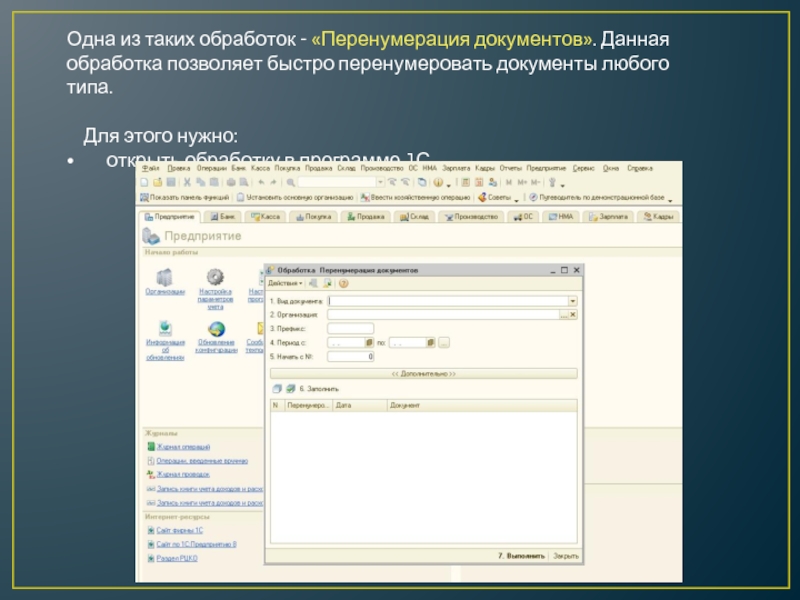Click the Организация input field
Screen dimensions: 800x600
(x=443, y=315)
